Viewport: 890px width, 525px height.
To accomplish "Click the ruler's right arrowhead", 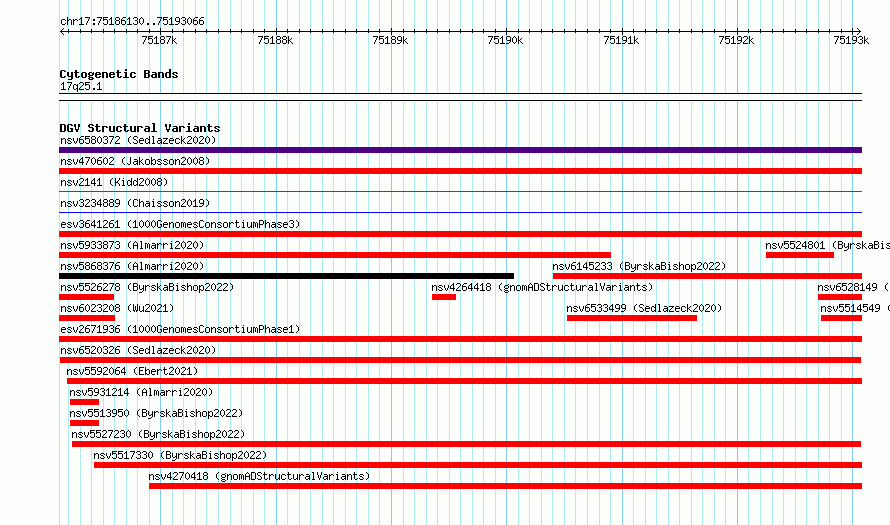I will click(x=858, y=32).
